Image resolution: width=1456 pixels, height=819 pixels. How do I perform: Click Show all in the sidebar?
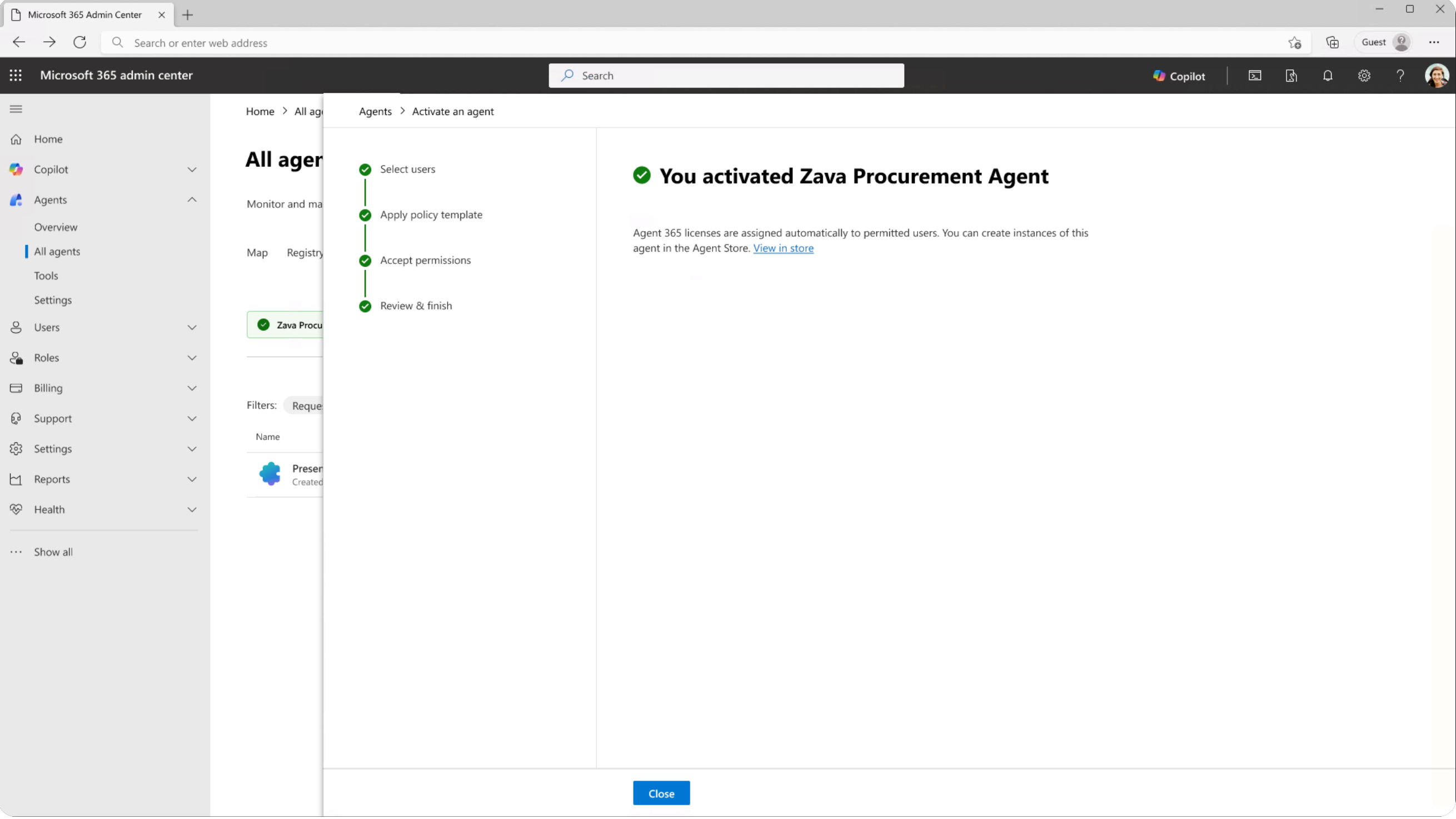pos(53,552)
